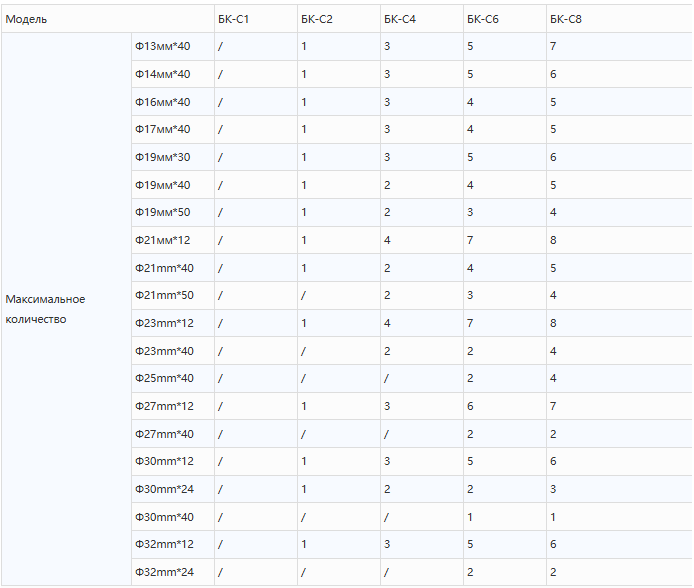Click the Максимальное количество row label
The width and height of the screenshot is (694, 588).
pyautogui.click(x=46, y=309)
